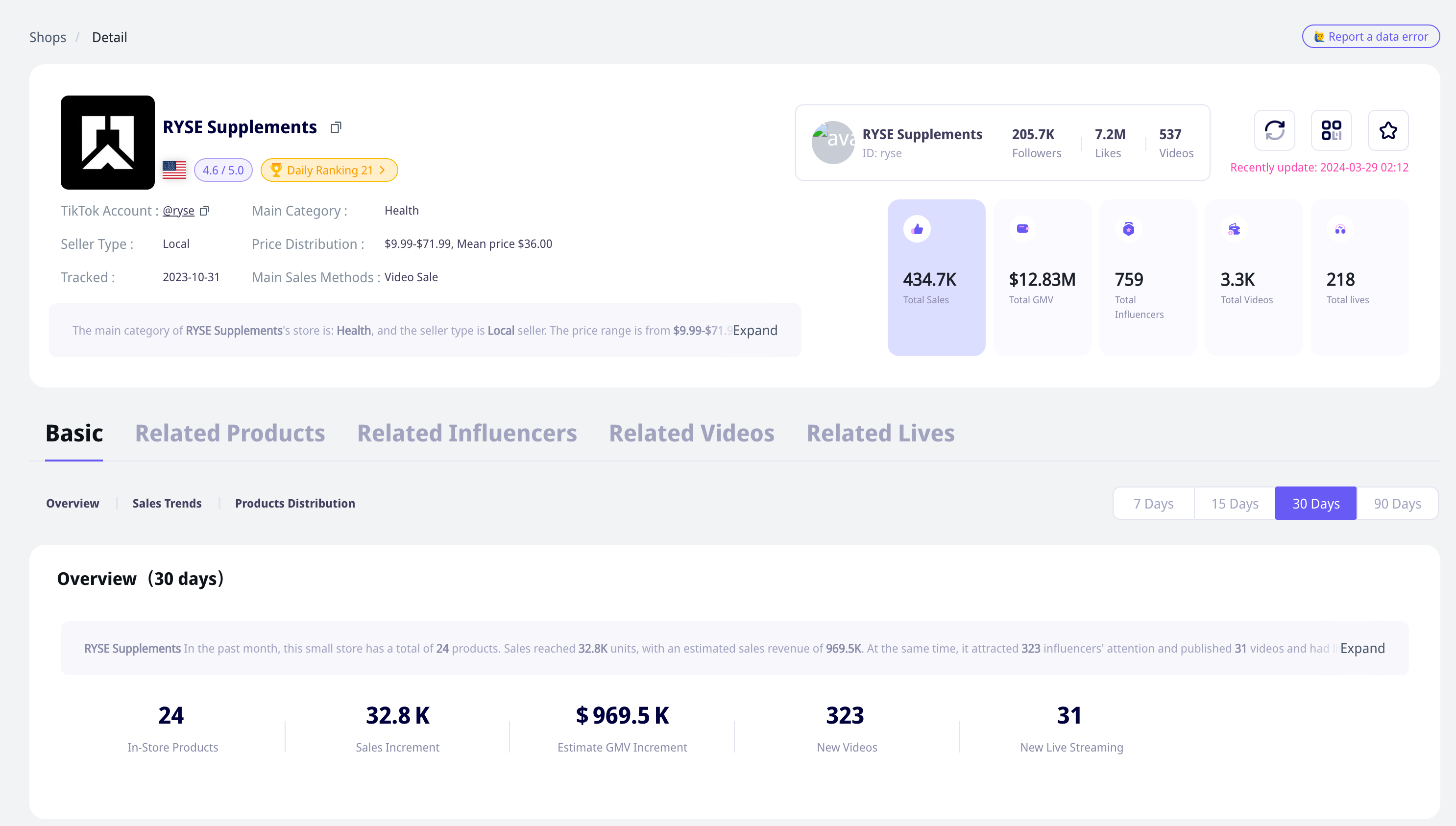Click the Health main category value
This screenshot has height=826, width=1456.
tap(402, 211)
